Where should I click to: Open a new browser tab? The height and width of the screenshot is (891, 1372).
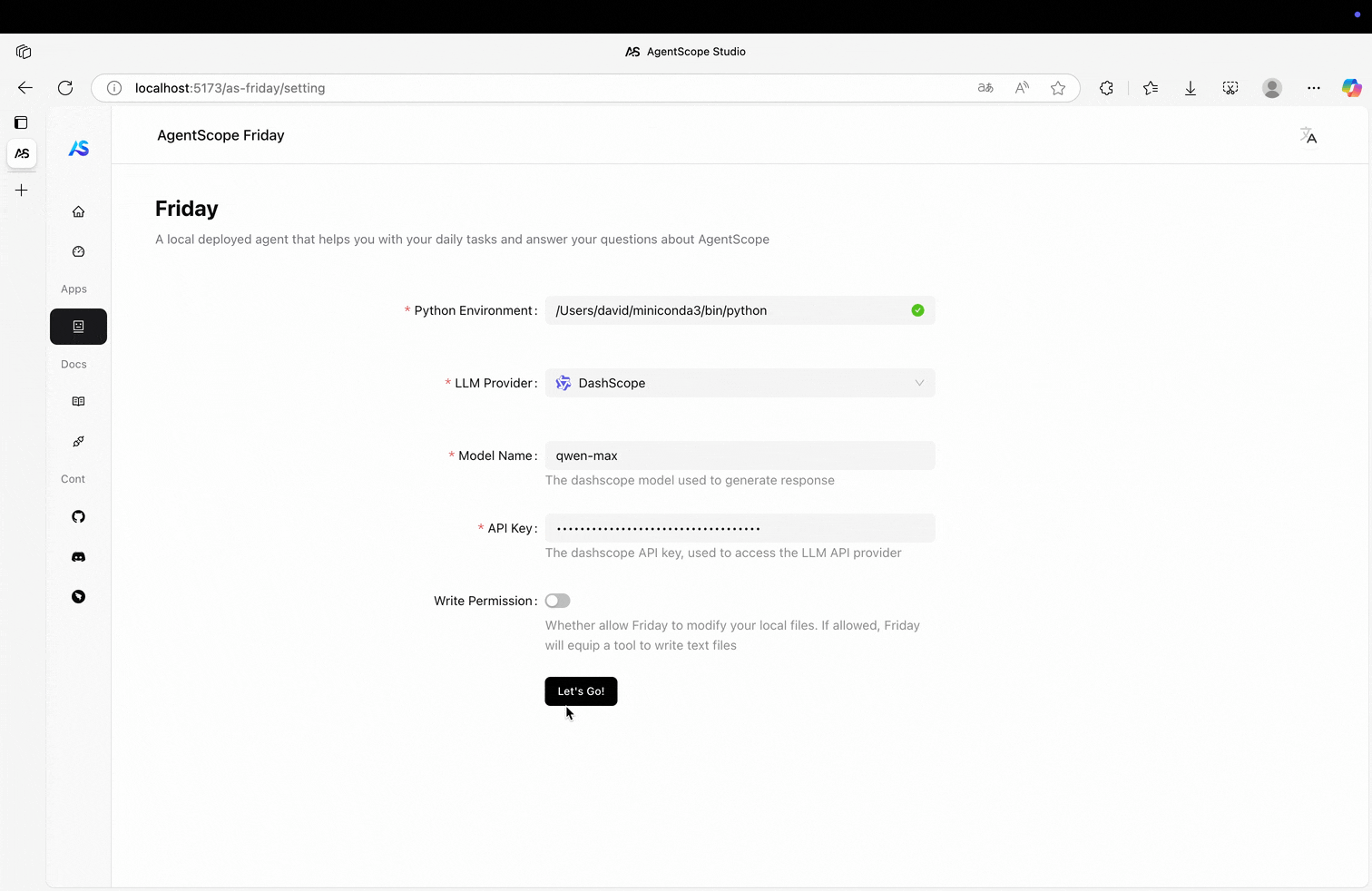22,191
